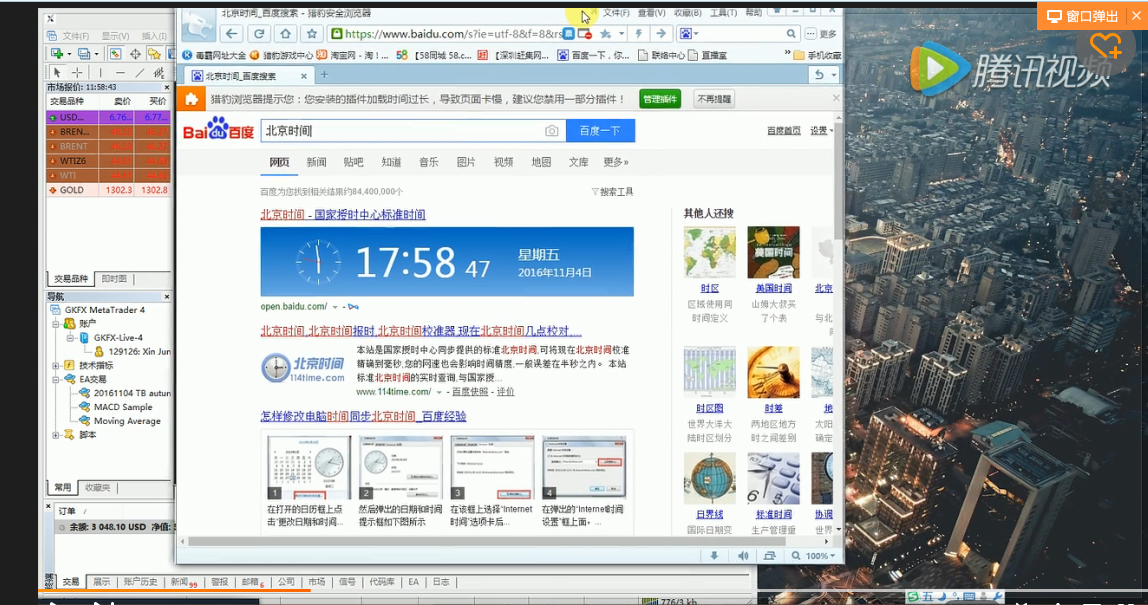Screen dimensions: 1148x605
Task: Expand the 脚本 tree node
Action: coord(56,435)
